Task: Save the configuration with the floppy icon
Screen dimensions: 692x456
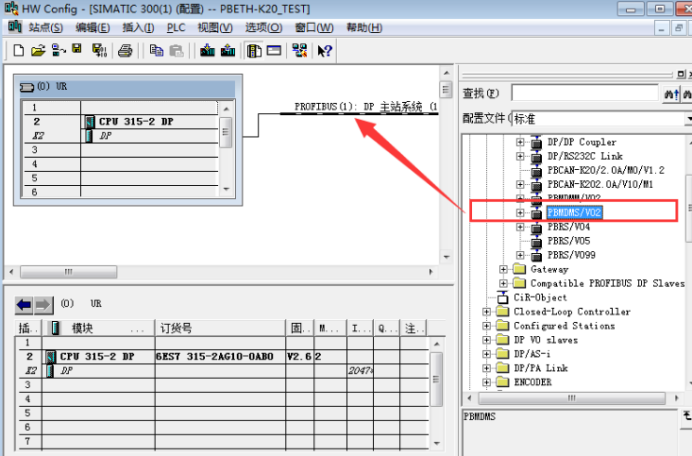Action: tap(77, 49)
